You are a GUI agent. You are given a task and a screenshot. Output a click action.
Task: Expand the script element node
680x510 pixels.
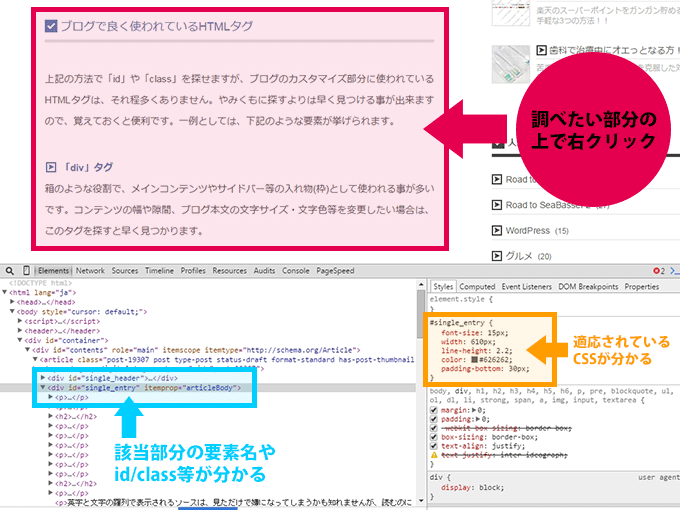(20, 321)
